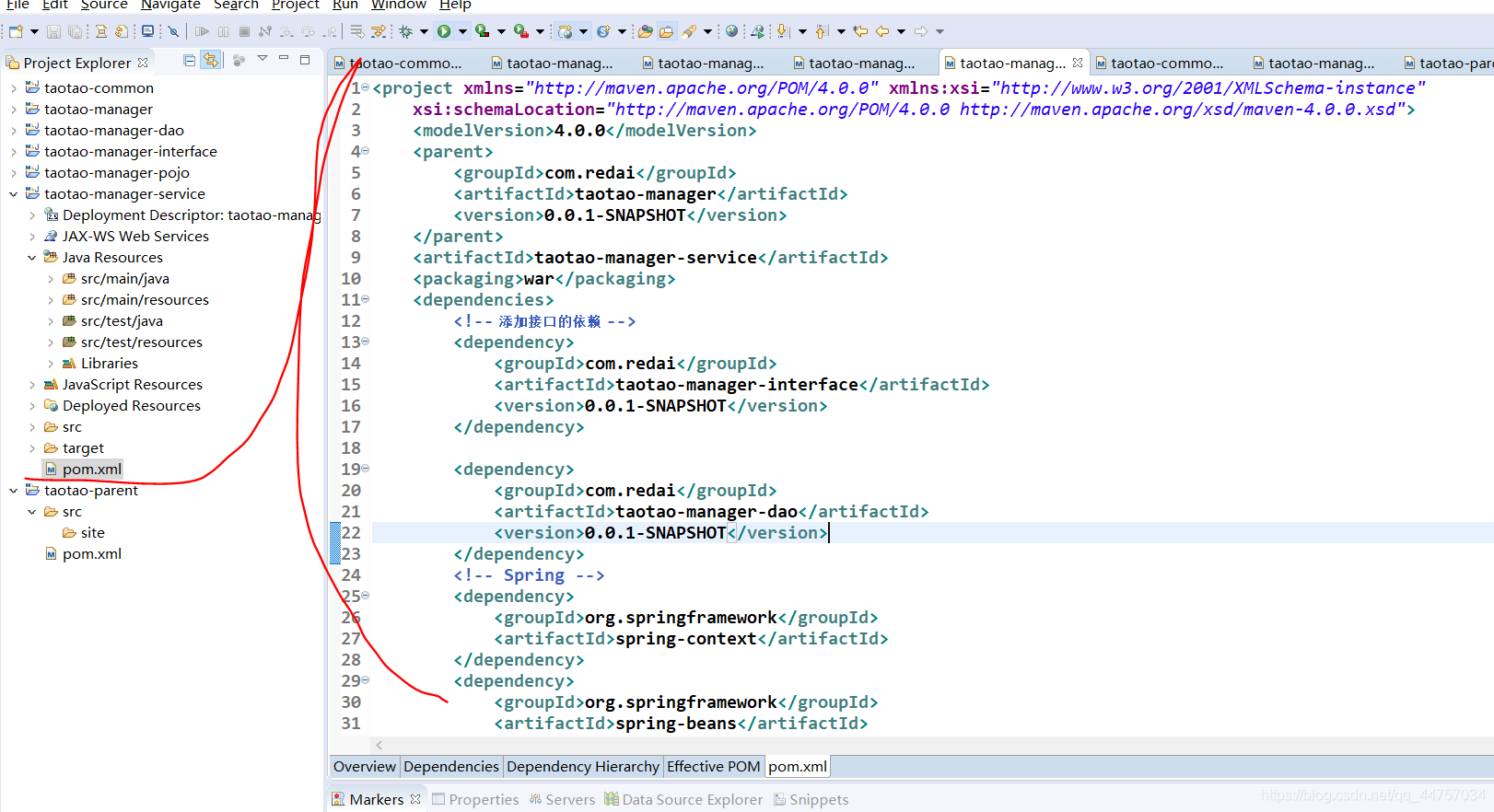Click the Save toolbar icon

[53, 31]
